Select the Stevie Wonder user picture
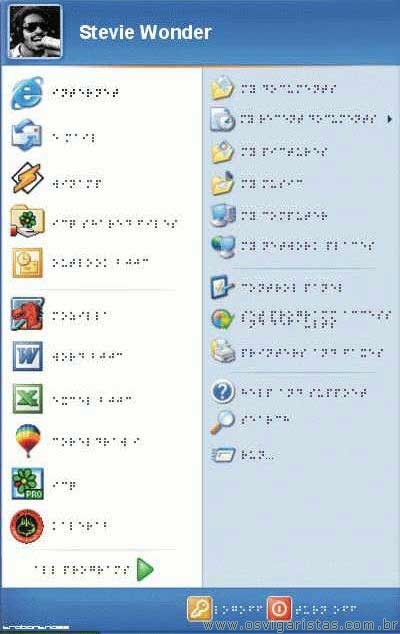The width and height of the screenshot is (400, 634). pos(35,32)
